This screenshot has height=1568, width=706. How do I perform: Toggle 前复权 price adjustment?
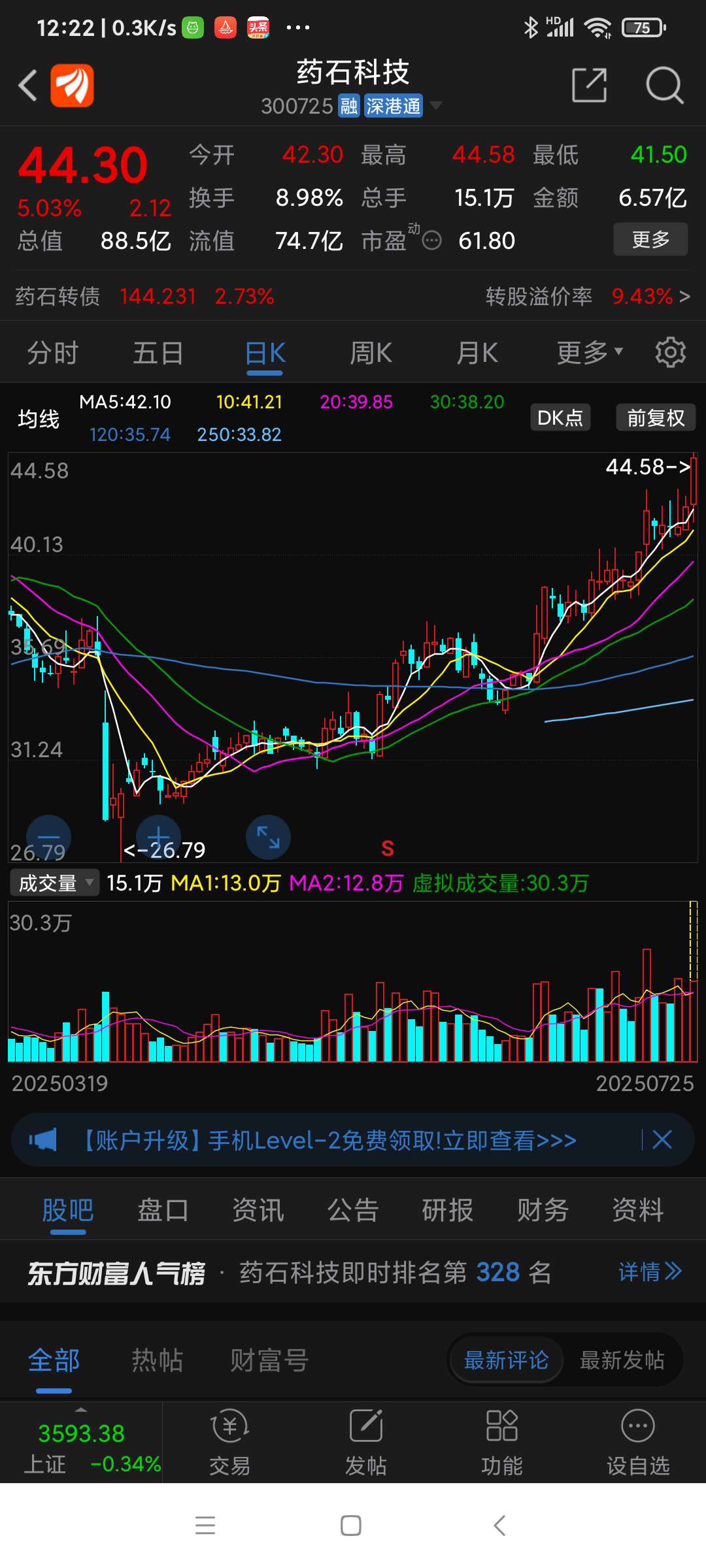(656, 417)
